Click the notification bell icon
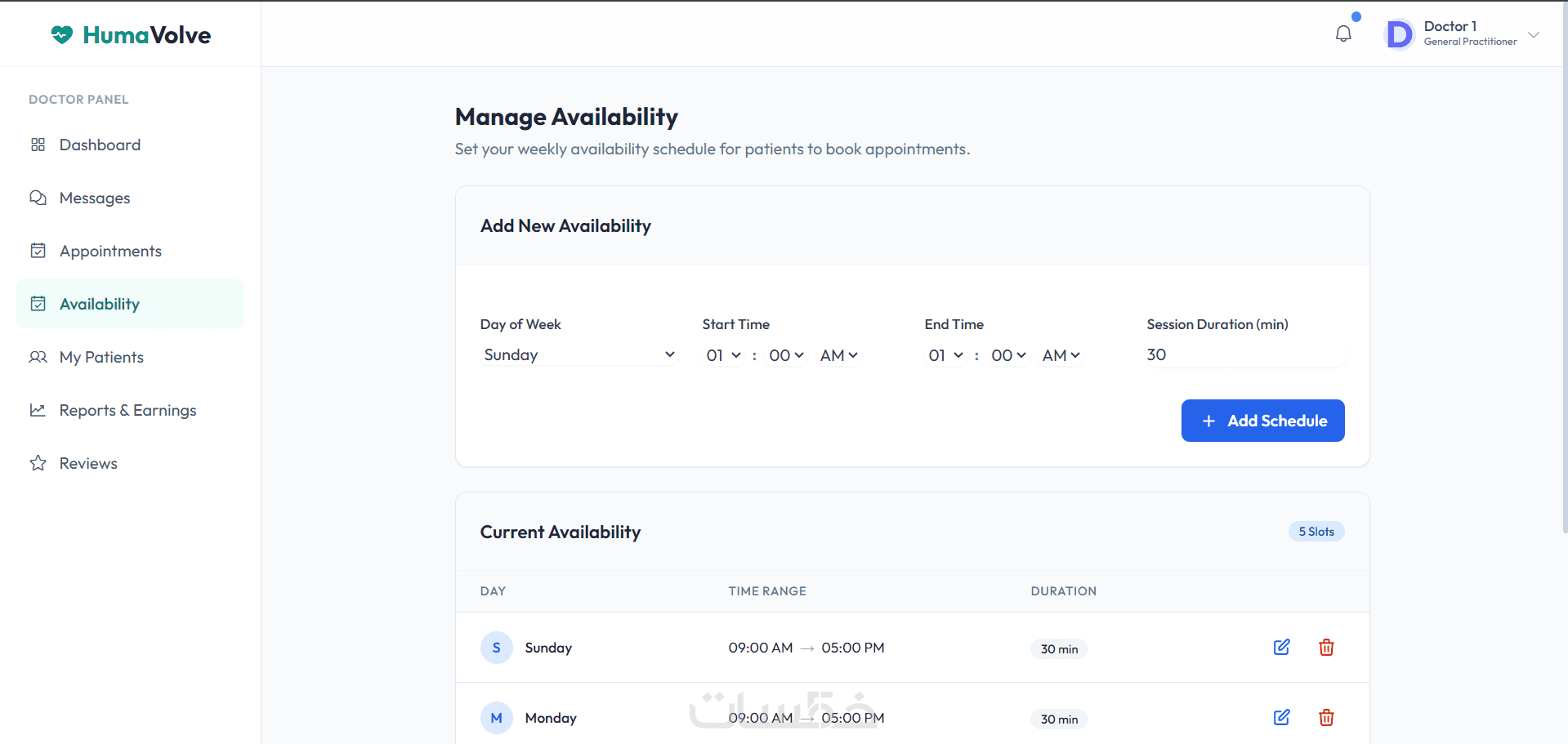 click(x=1343, y=34)
